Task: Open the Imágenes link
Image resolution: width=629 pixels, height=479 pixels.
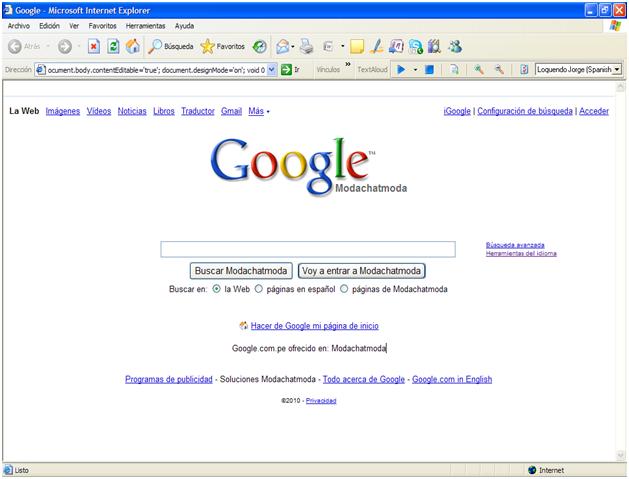Action: (63, 111)
